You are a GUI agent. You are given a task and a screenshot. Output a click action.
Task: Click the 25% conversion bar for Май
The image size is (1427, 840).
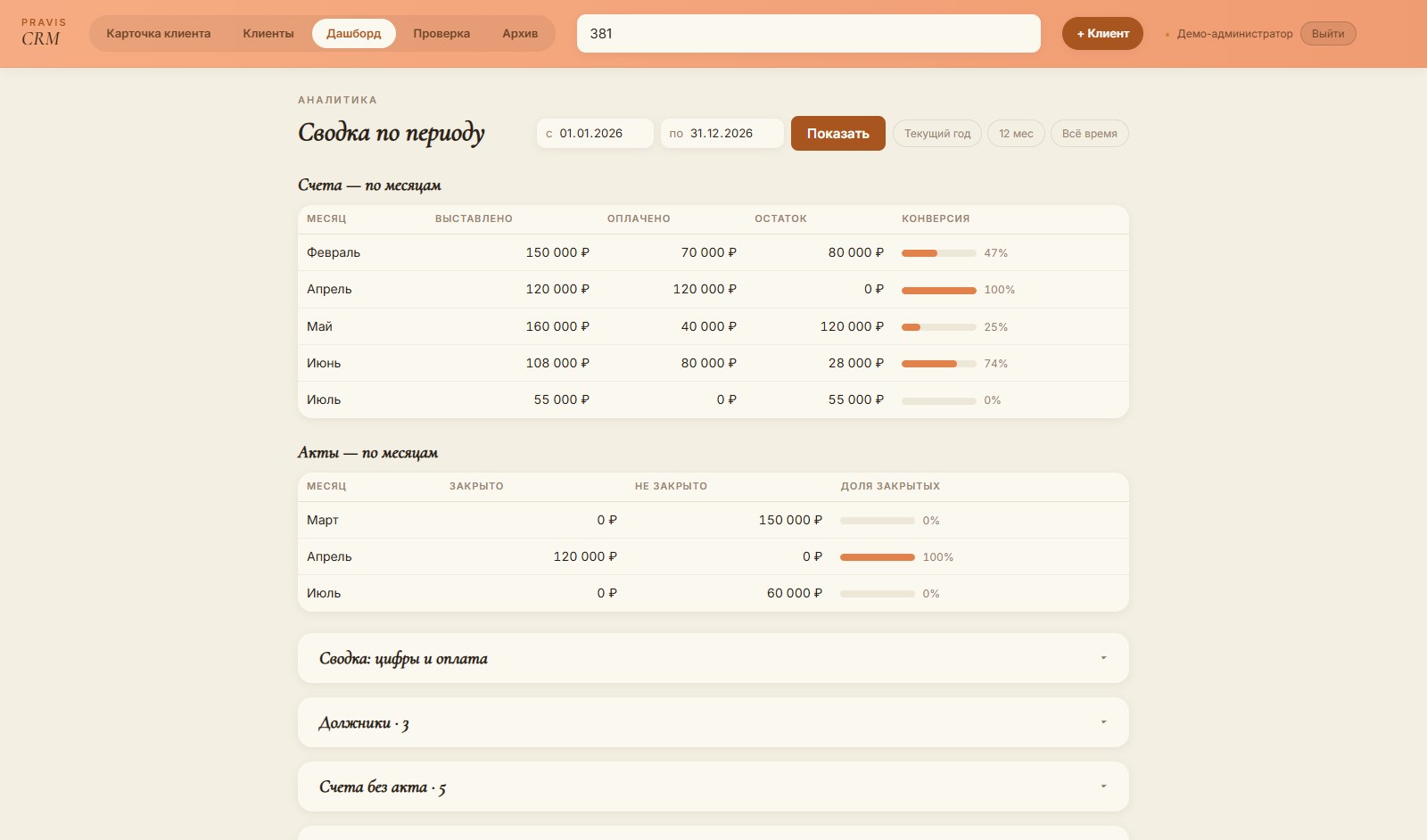(x=939, y=327)
